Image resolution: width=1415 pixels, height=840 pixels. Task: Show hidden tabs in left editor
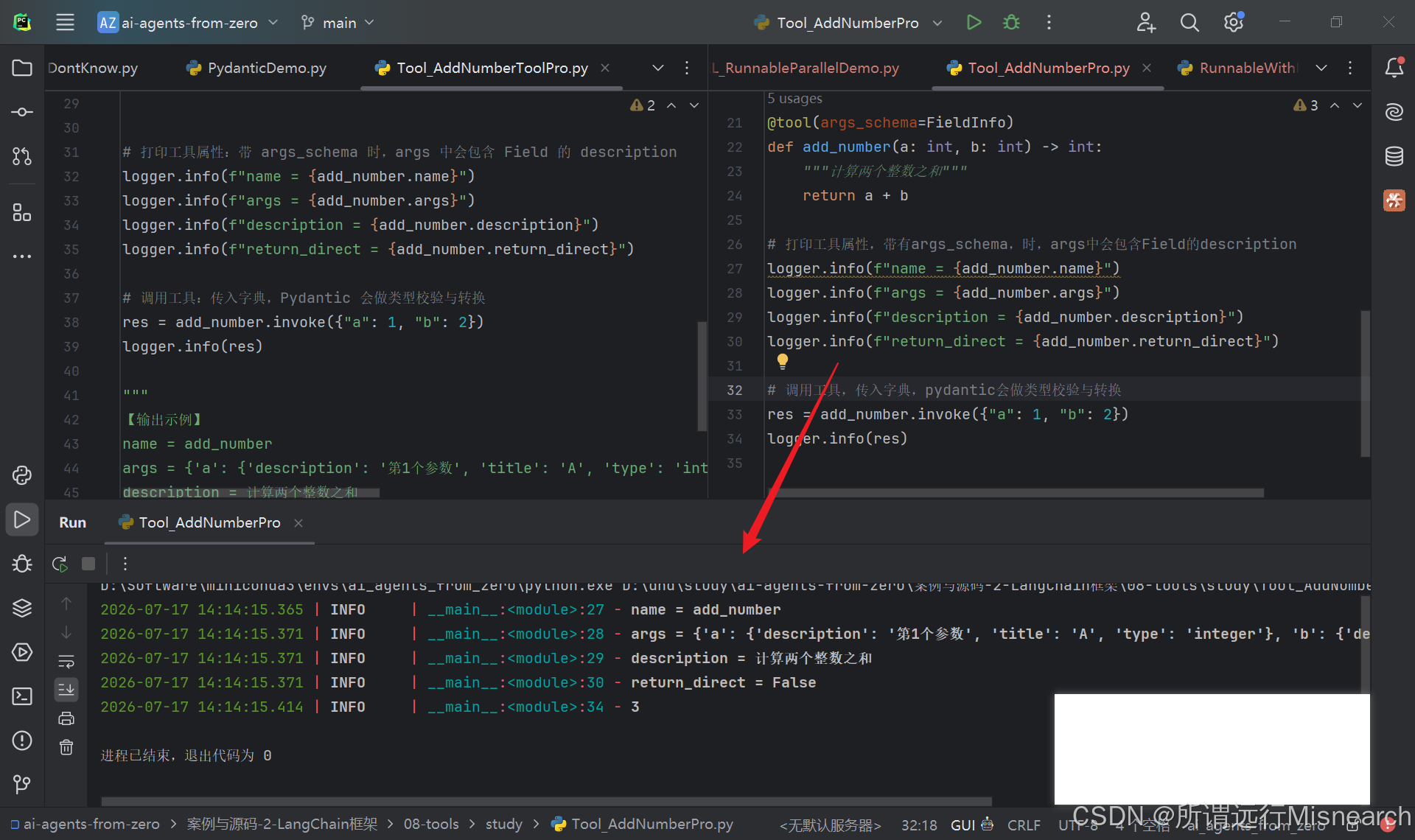658,68
